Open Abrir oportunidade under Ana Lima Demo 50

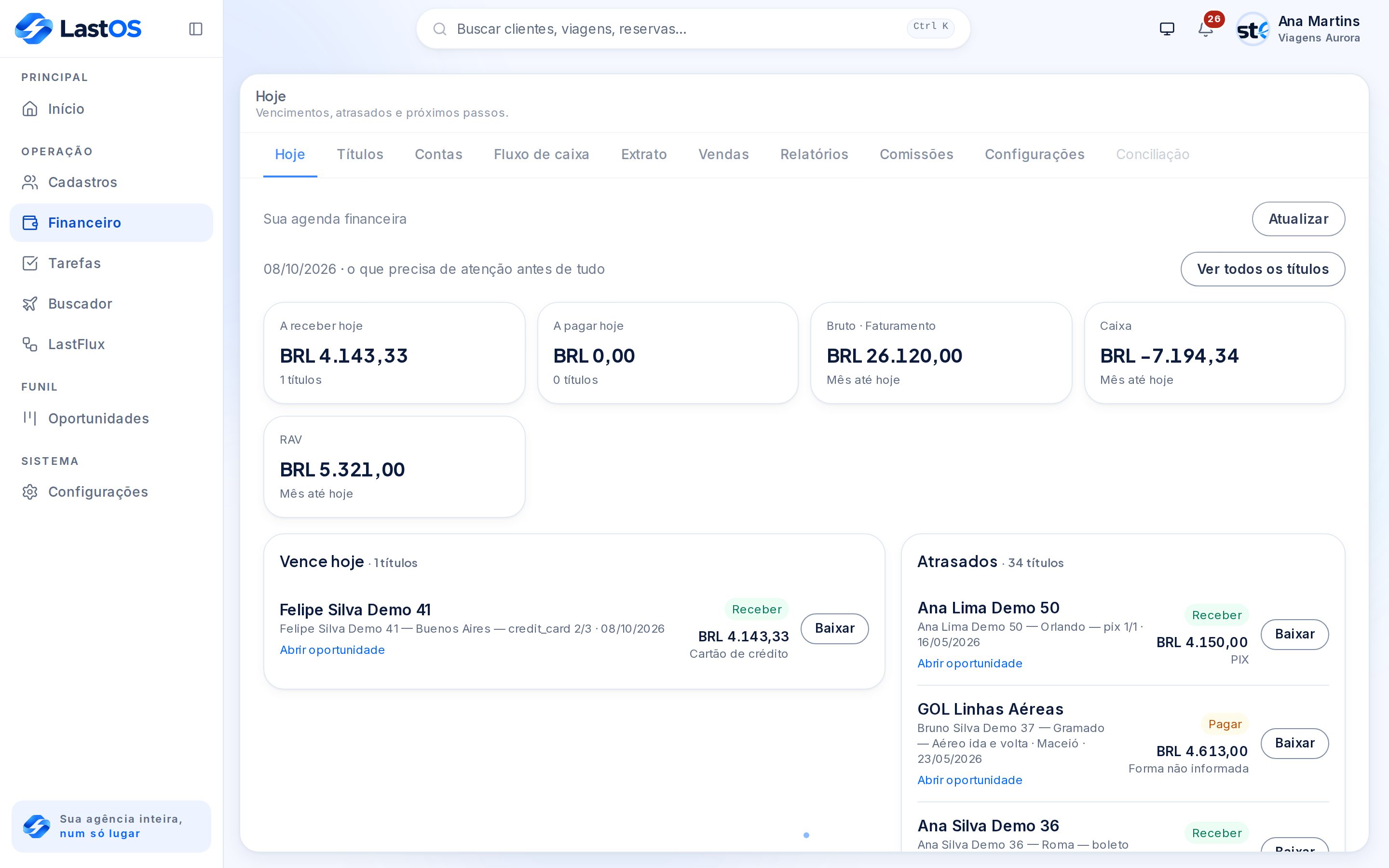[969, 663]
